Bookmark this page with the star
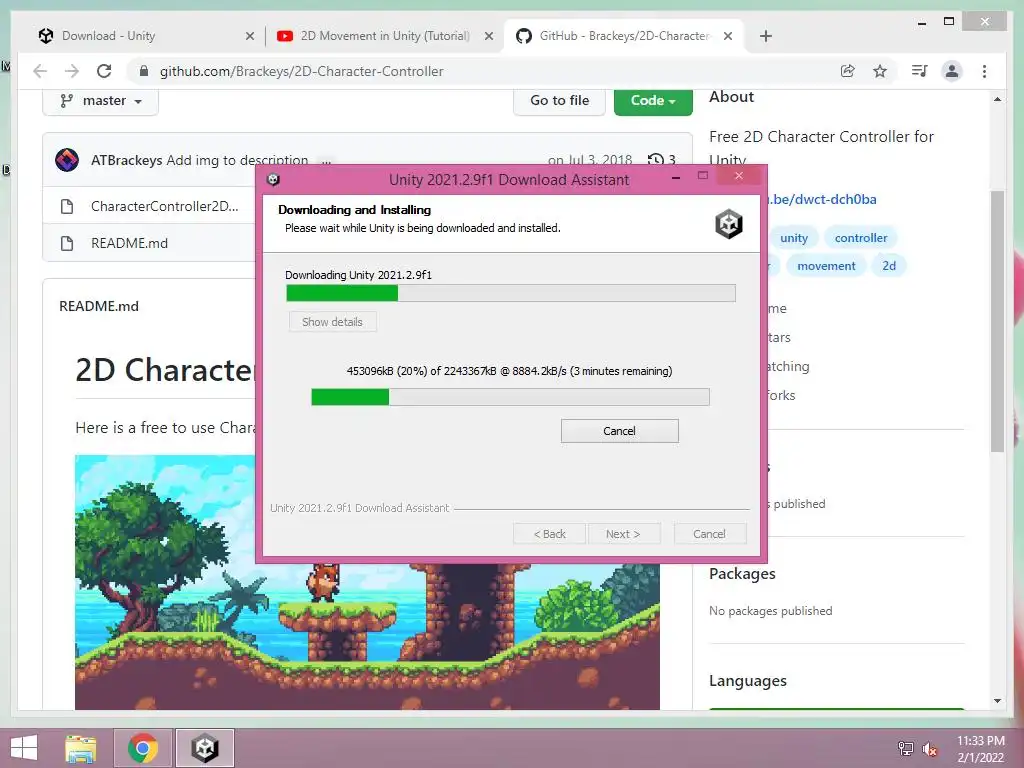 (x=880, y=71)
